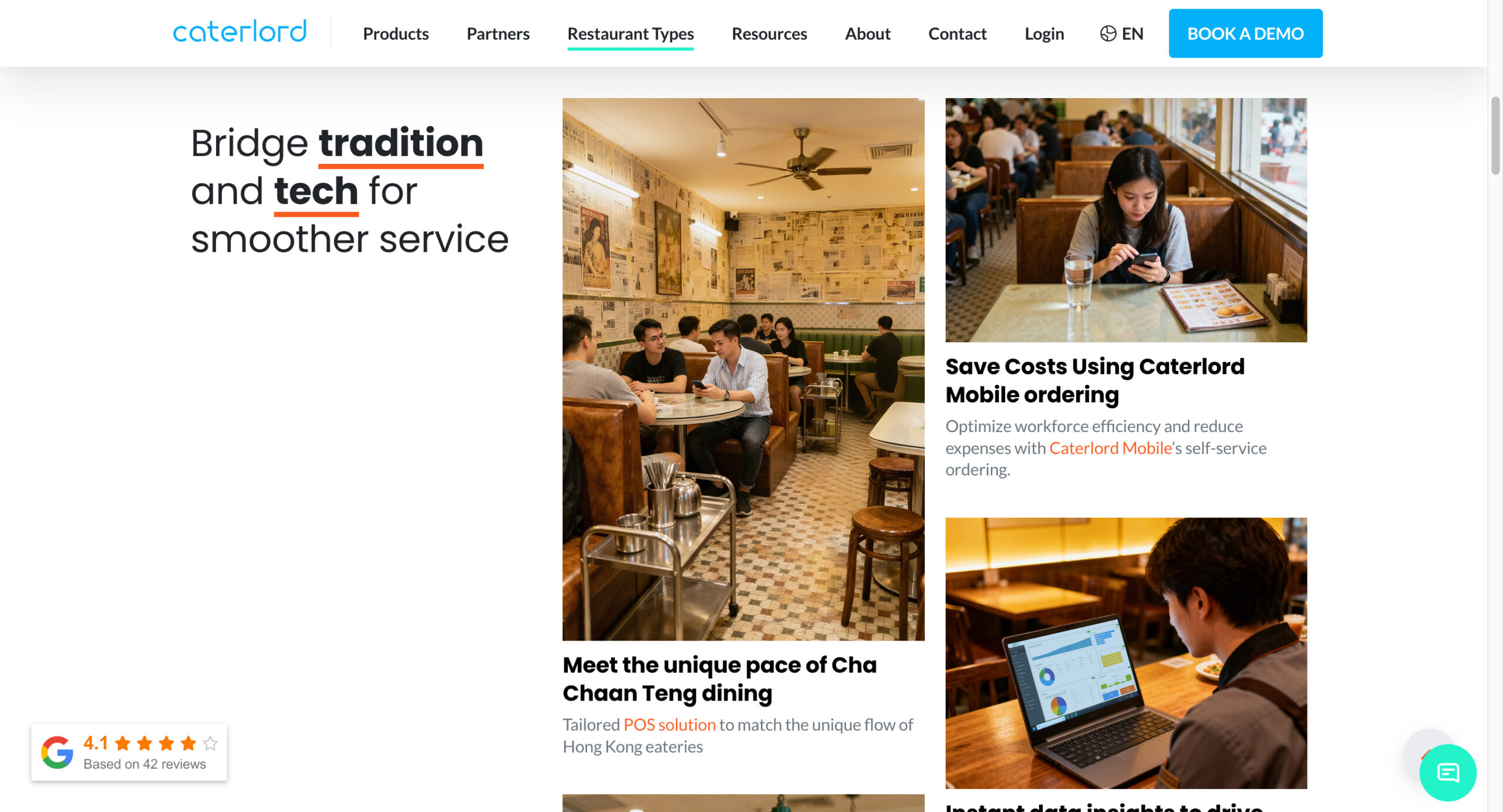Click the star rating row in reviews

[x=166, y=743]
